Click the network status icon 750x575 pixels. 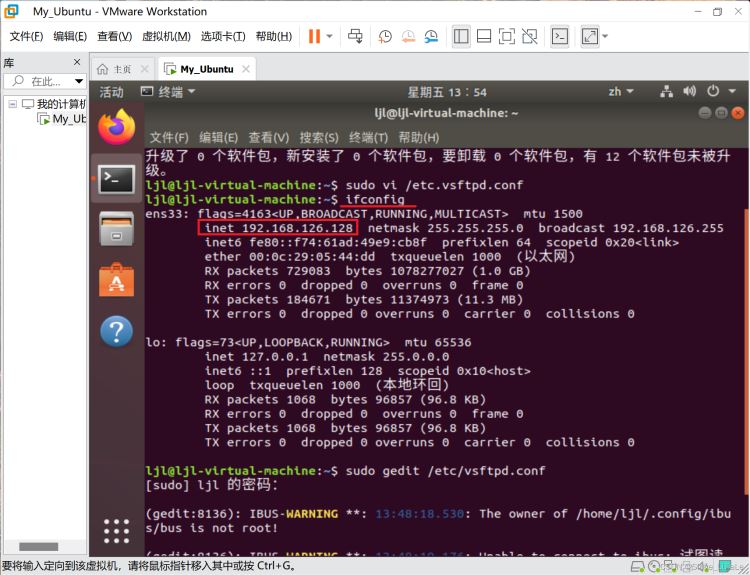666,91
